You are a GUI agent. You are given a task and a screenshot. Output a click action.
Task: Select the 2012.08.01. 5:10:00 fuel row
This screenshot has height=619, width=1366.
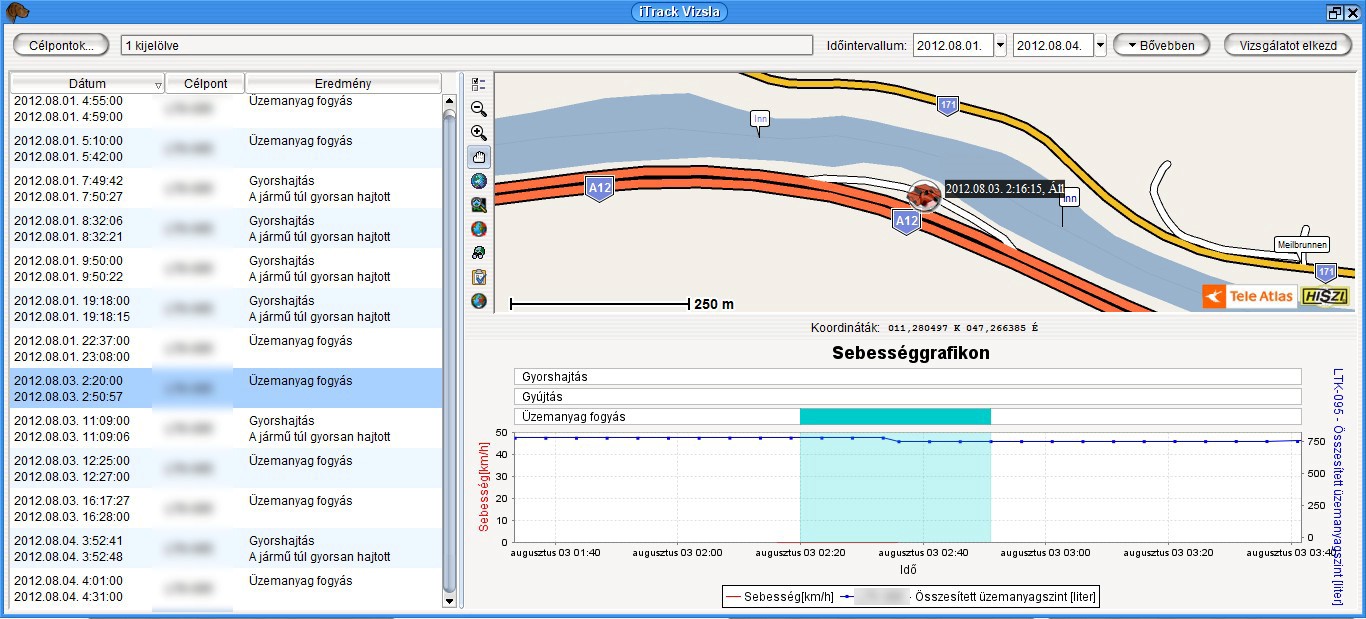225,148
